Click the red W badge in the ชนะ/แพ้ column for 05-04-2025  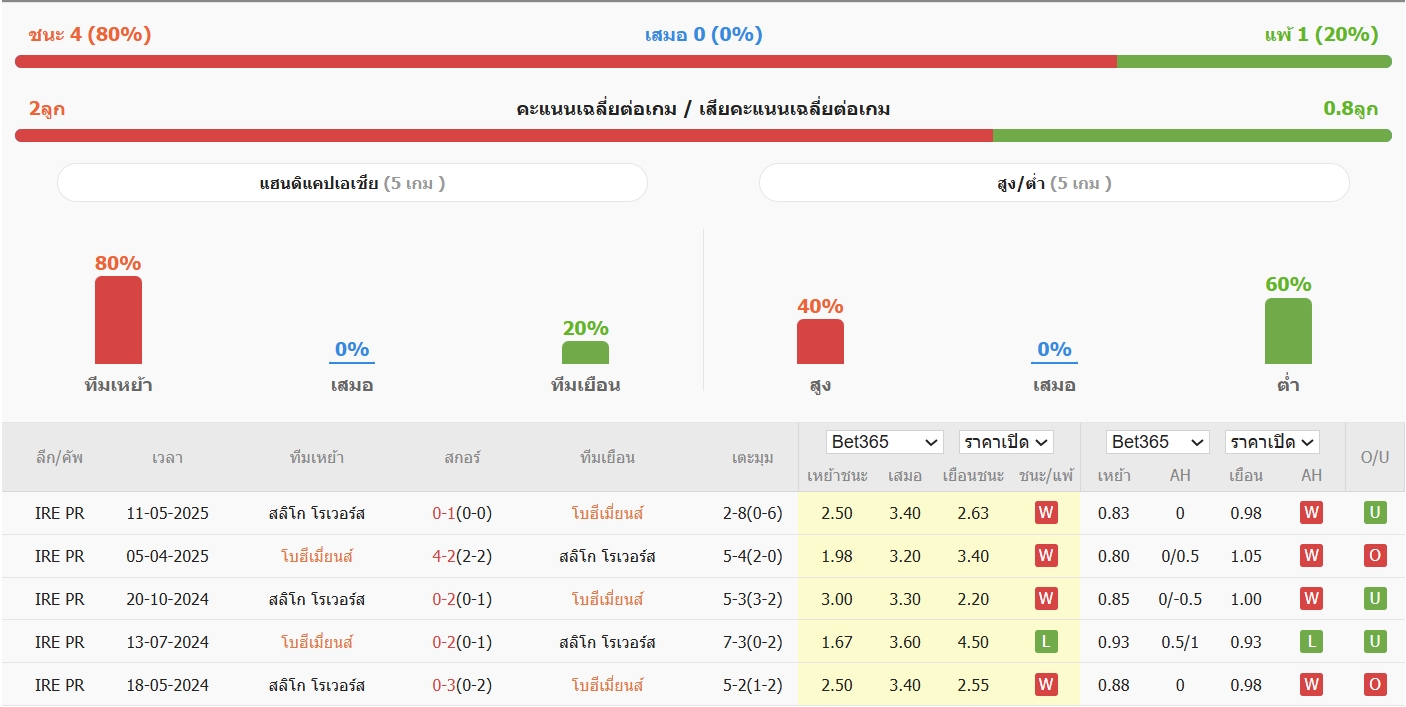click(1046, 556)
